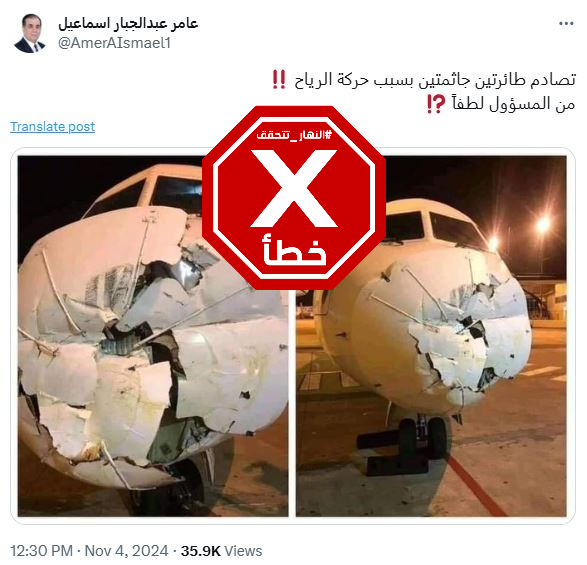Image resolution: width=587 pixels, height=565 pixels.
Task: Click the red double exclamation emoji
Action: click(279, 79)
